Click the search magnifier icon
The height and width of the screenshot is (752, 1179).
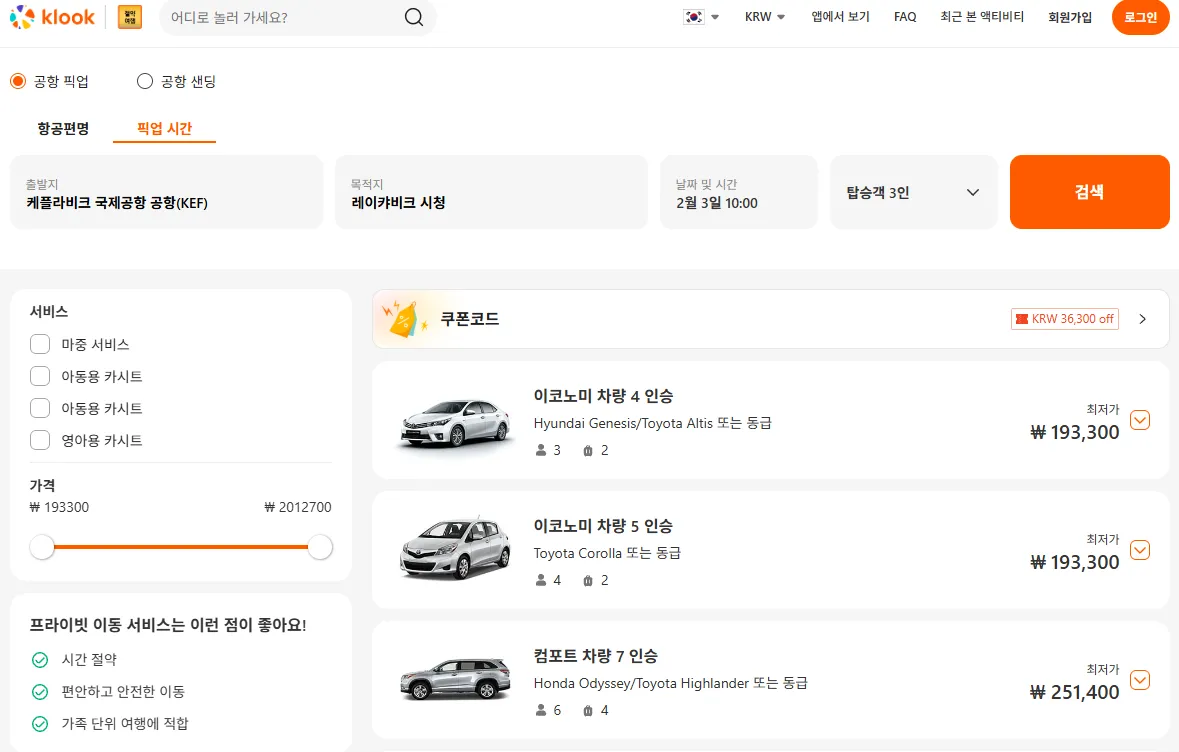[413, 17]
